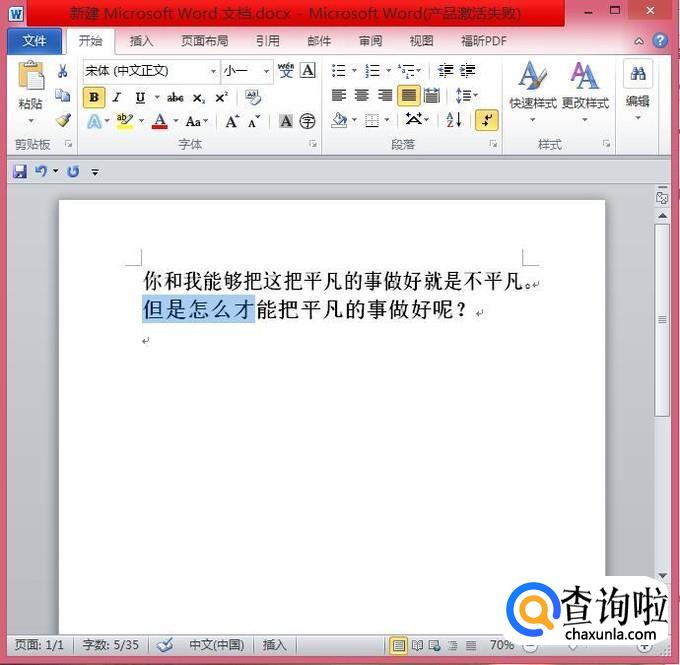Apply yellow text highlight color
Image resolution: width=680 pixels, height=665 pixels.
[125, 121]
